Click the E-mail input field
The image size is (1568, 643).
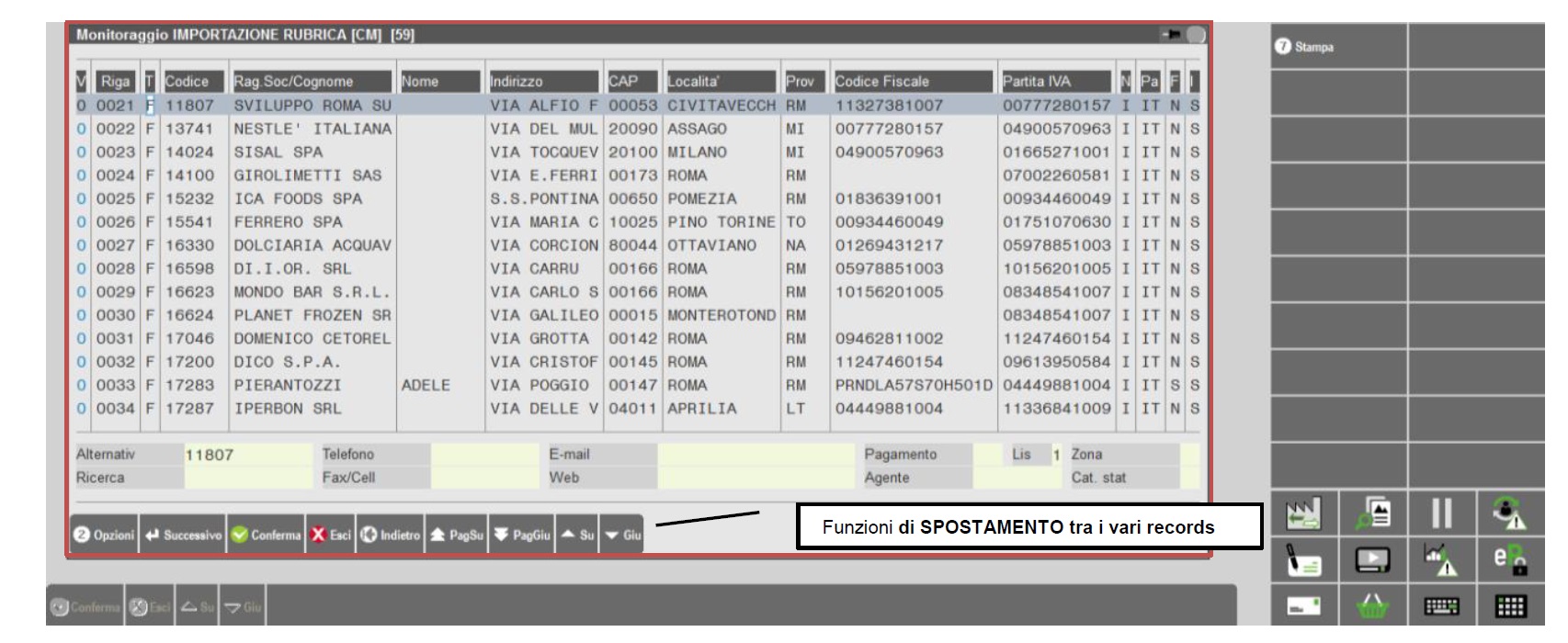coord(756,455)
